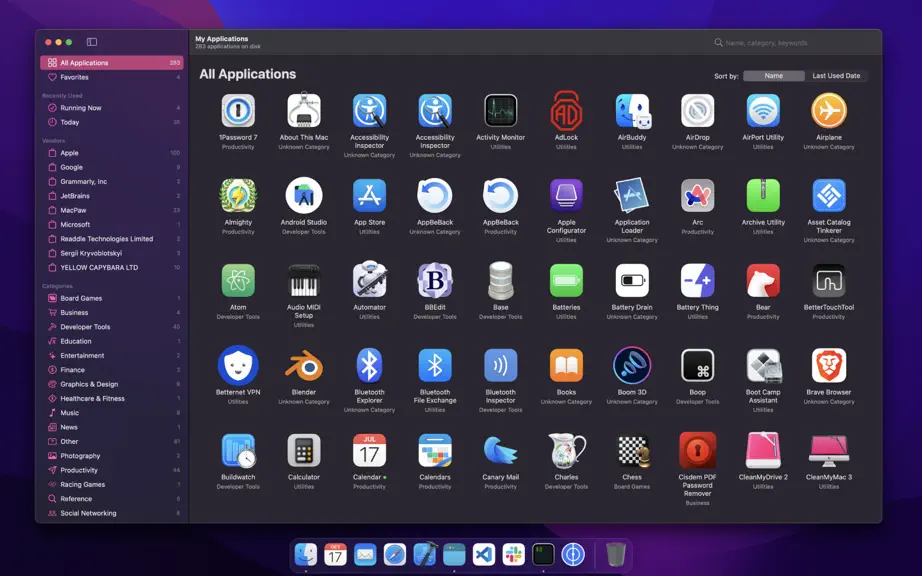Select the AdLock app icon
922x576 pixels.
566,110
